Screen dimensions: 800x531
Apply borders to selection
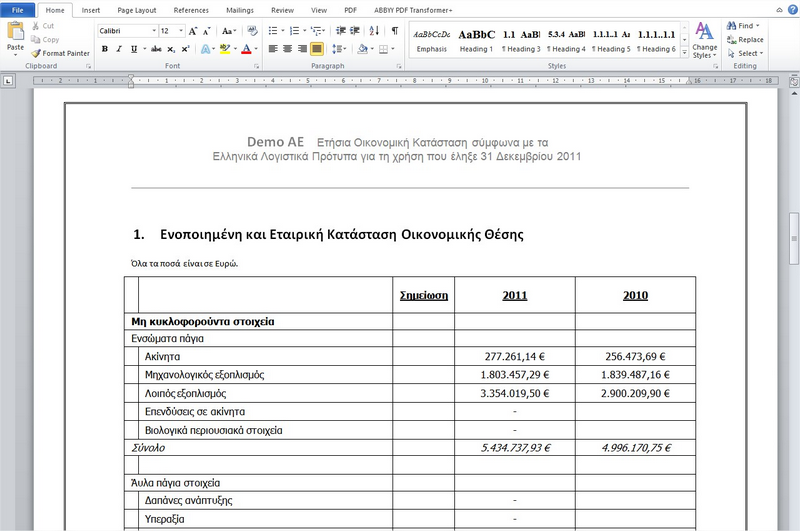click(384, 49)
